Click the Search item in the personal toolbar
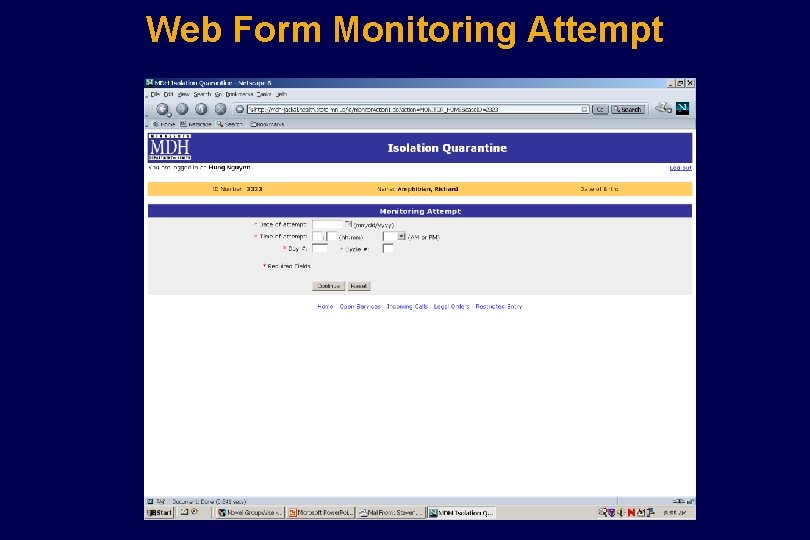Viewport: 810px width, 540px height. tap(230, 125)
